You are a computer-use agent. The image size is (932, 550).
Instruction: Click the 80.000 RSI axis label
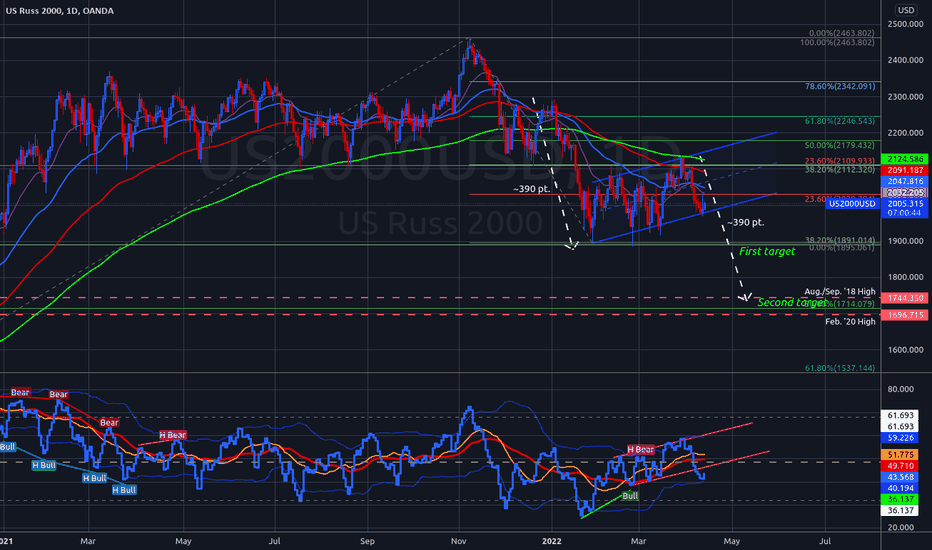click(x=900, y=389)
